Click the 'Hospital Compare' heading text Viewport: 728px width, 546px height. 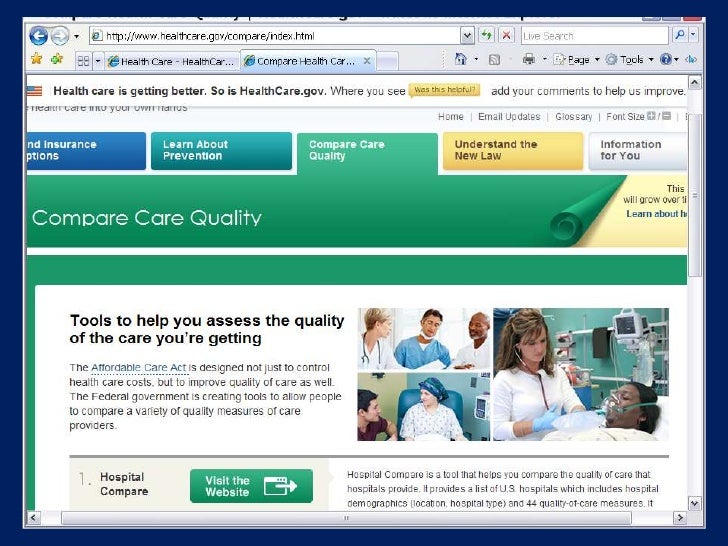point(124,484)
